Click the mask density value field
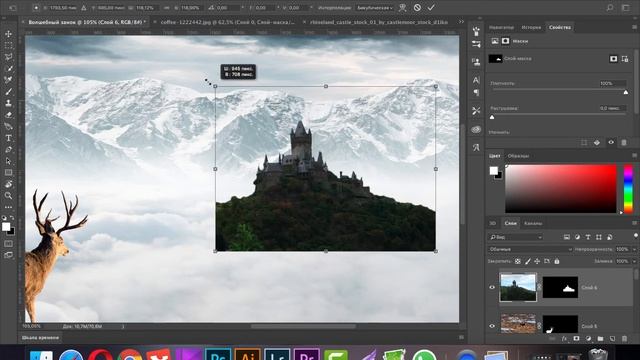The width and height of the screenshot is (640, 360). coord(612,83)
